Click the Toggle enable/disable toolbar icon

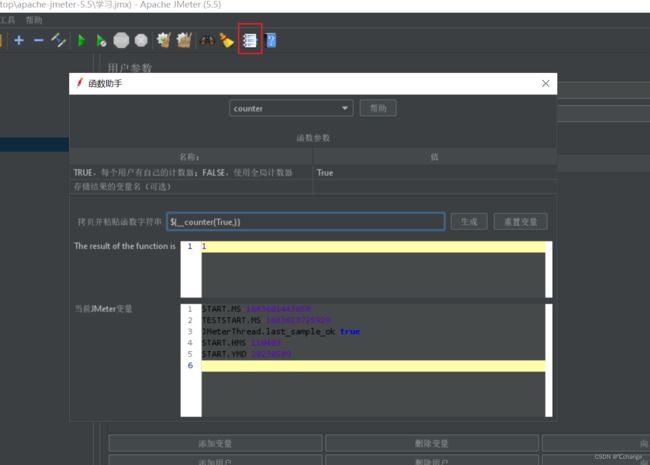[58, 40]
